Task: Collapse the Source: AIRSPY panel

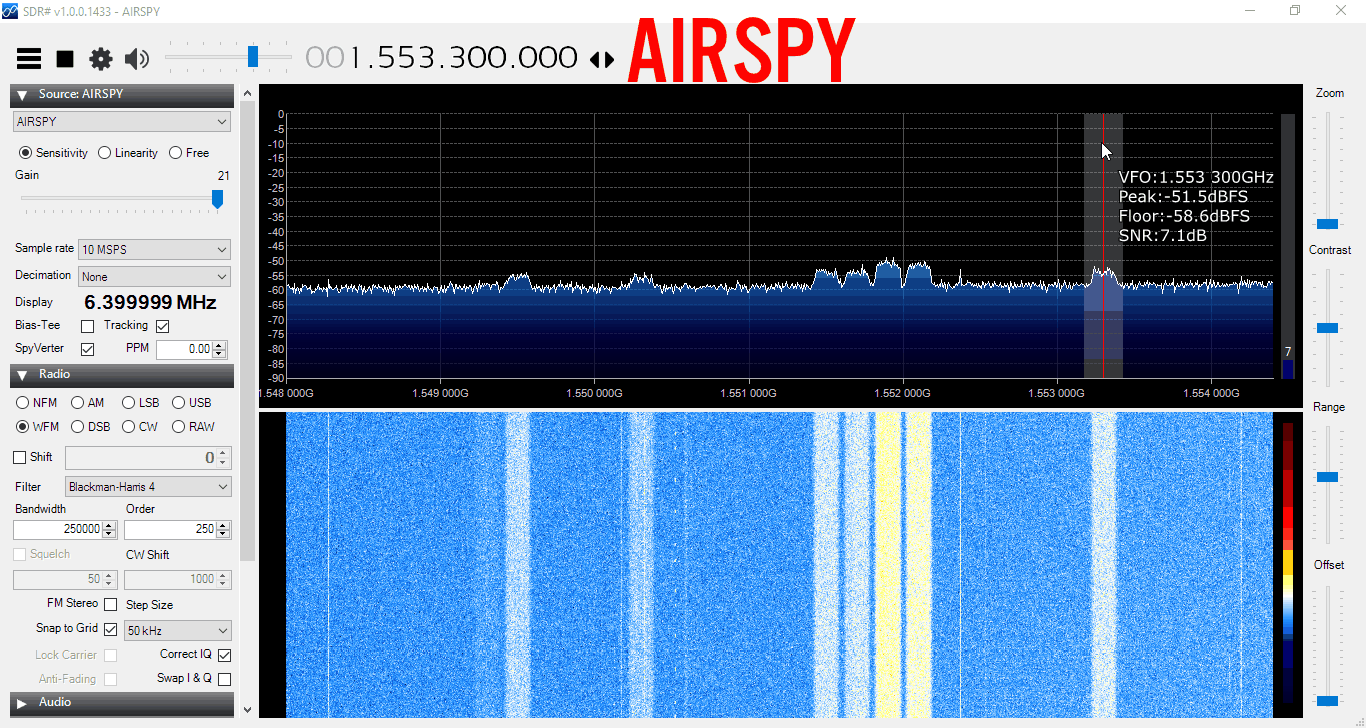Action: pyautogui.click(x=22, y=95)
